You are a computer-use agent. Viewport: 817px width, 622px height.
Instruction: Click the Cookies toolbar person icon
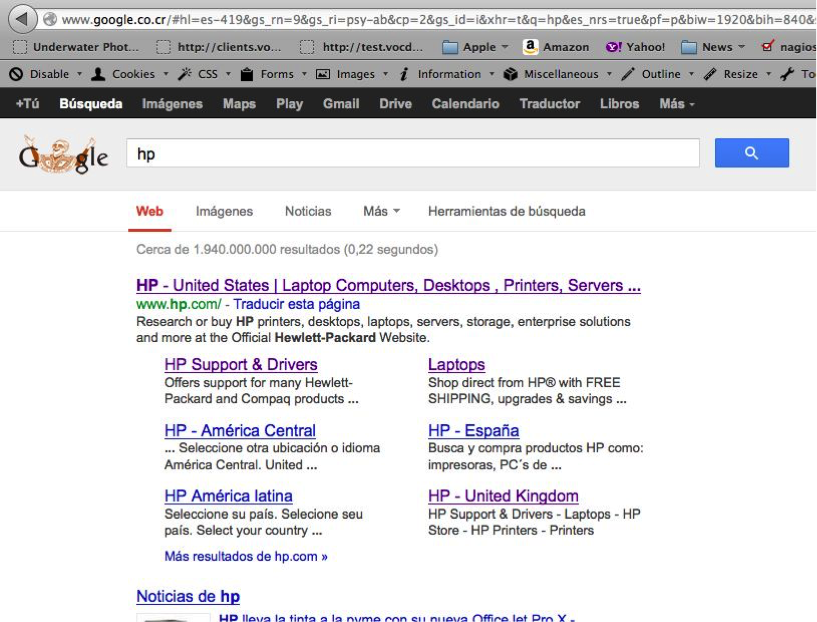click(98, 74)
